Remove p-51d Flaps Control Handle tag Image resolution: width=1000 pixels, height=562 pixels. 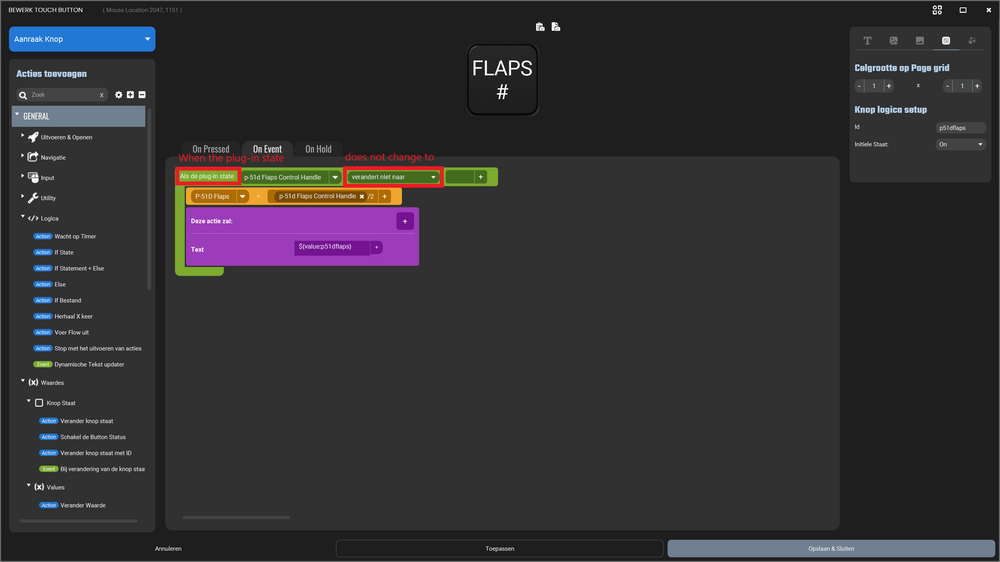click(362, 196)
